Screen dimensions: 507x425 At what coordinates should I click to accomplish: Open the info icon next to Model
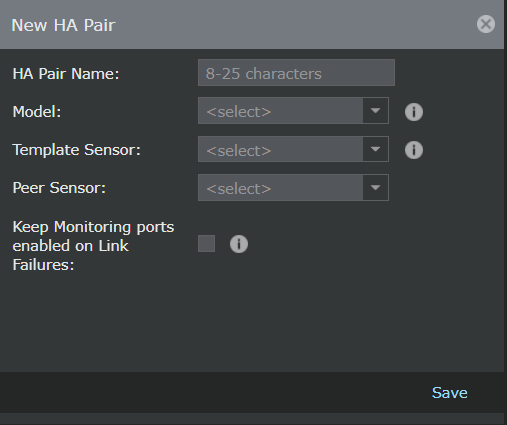pyautogui.click(x=414, y=112)
